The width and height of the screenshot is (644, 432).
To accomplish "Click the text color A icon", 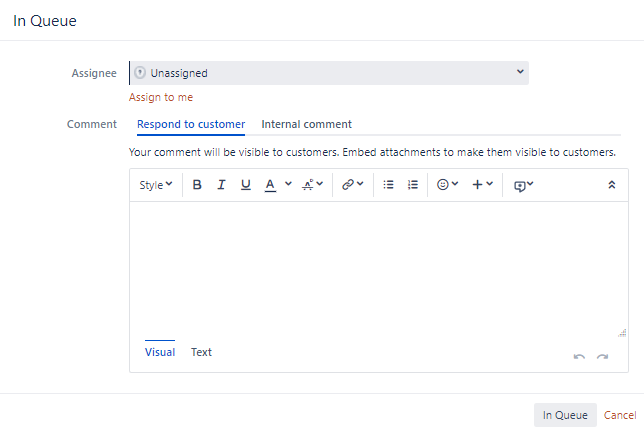I will (270, 185).
